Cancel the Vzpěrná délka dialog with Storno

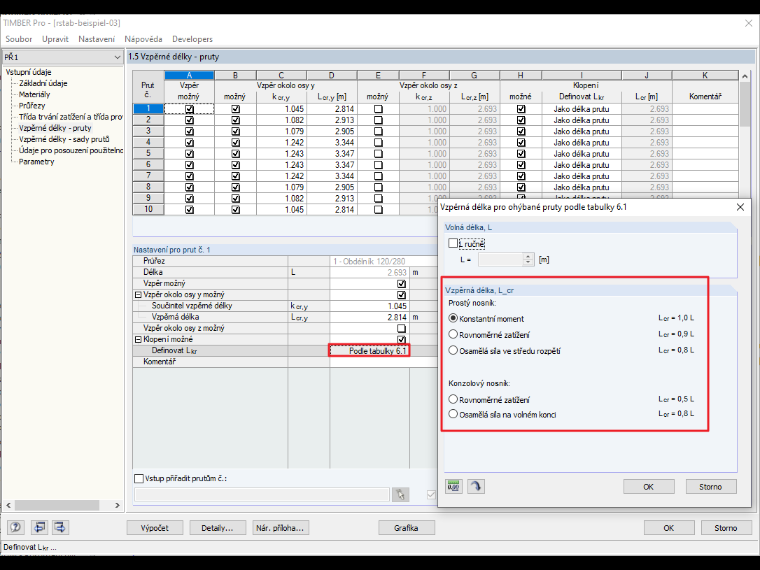pyautogui.click(x=711, y=487)
